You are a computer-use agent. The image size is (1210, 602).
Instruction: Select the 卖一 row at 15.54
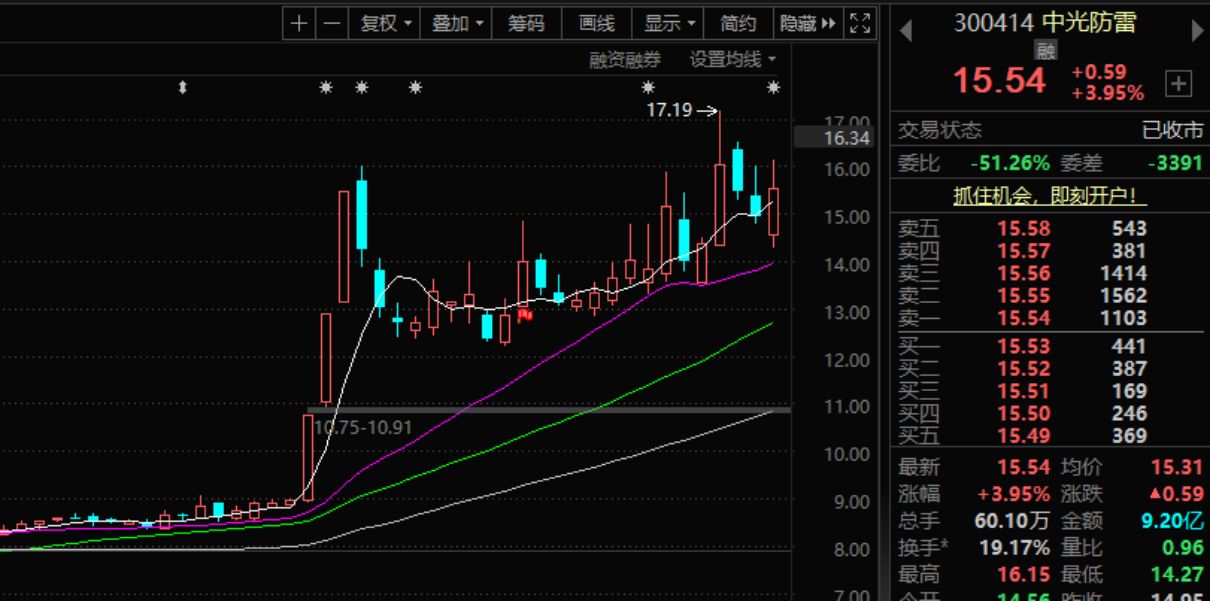[1050, 318]
